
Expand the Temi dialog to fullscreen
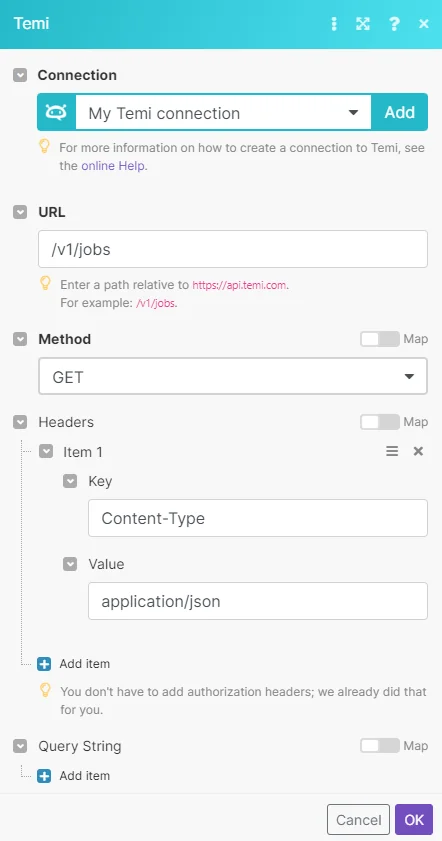[363, 24]
